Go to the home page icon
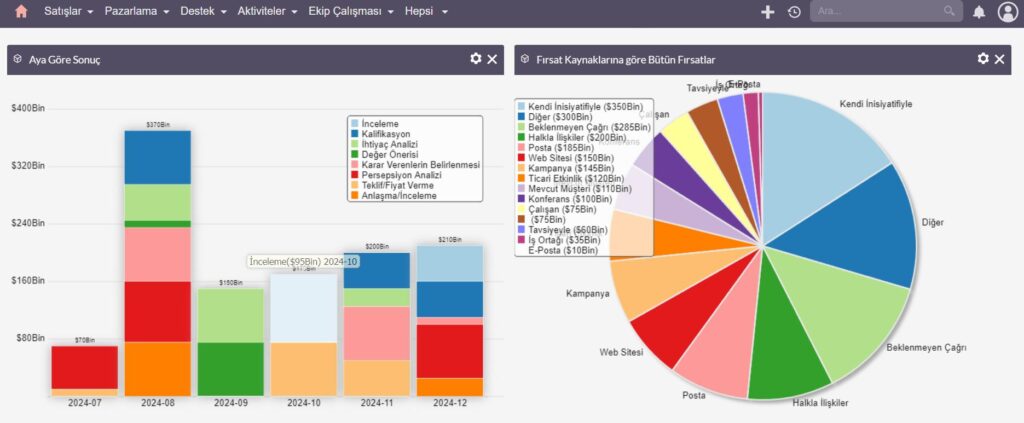The width and height of the screenshot is (1024, 423). point(22,11)
